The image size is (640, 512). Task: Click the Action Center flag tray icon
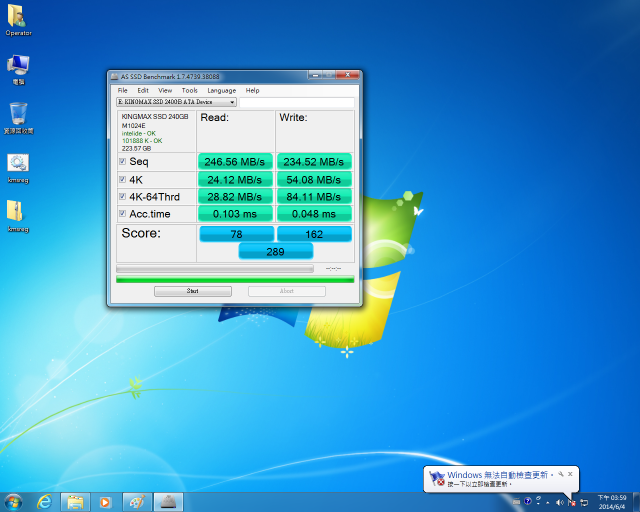pyautogui.click(x=571, y=502)
